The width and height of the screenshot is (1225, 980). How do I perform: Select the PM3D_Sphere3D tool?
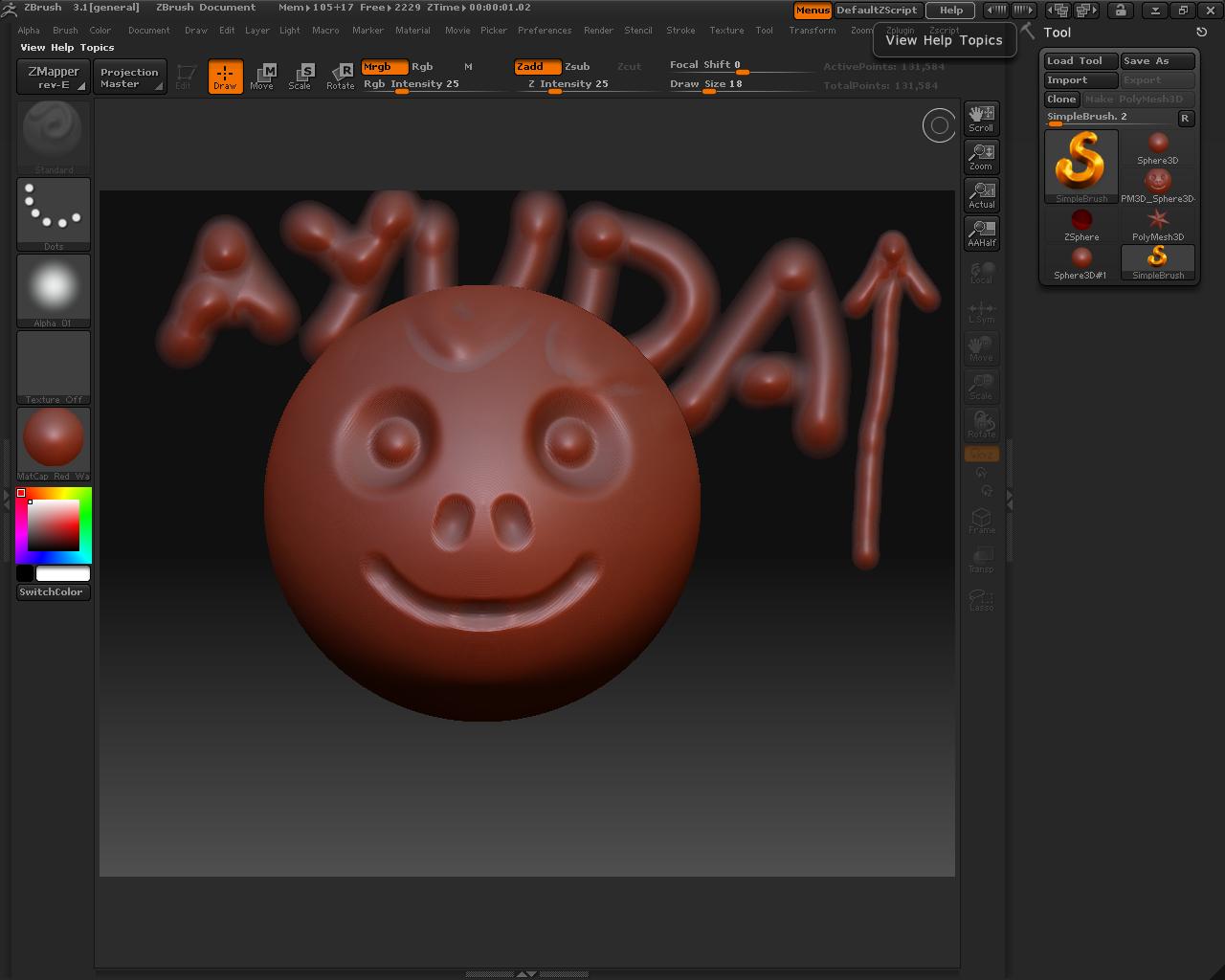pos(1158,186)
